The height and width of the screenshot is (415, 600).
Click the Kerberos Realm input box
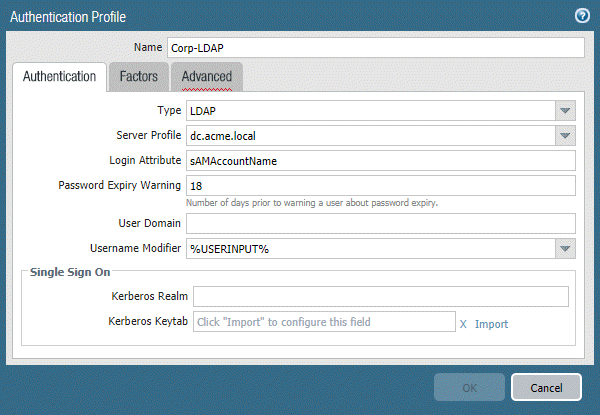click(x=380, y=297)
